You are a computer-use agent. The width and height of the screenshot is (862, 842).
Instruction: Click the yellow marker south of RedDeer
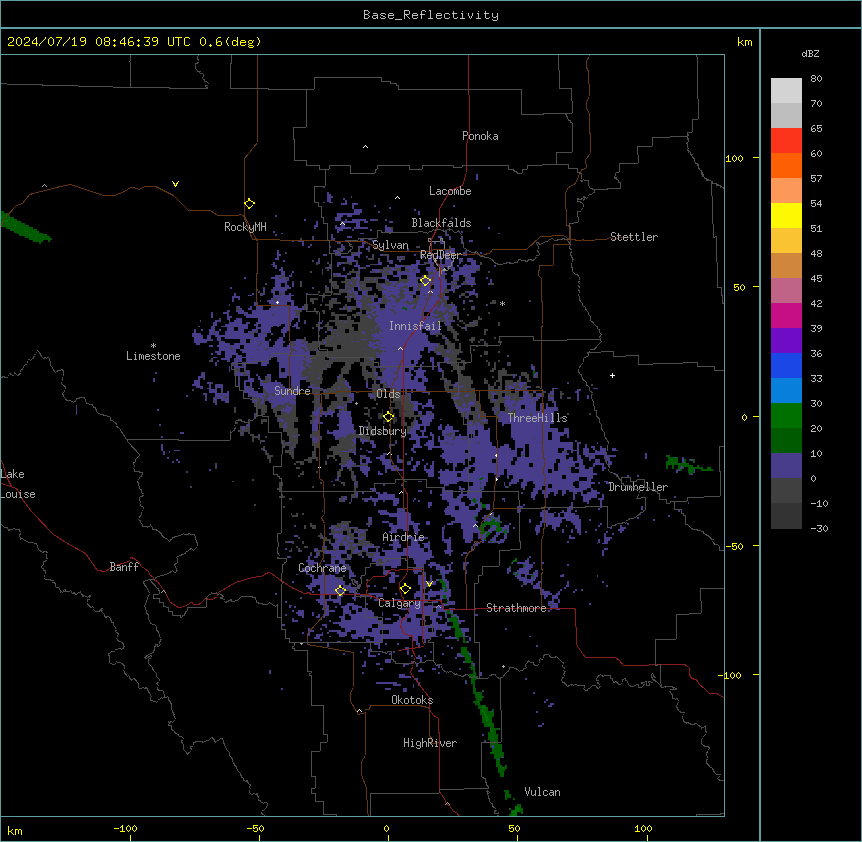[425, 280]
